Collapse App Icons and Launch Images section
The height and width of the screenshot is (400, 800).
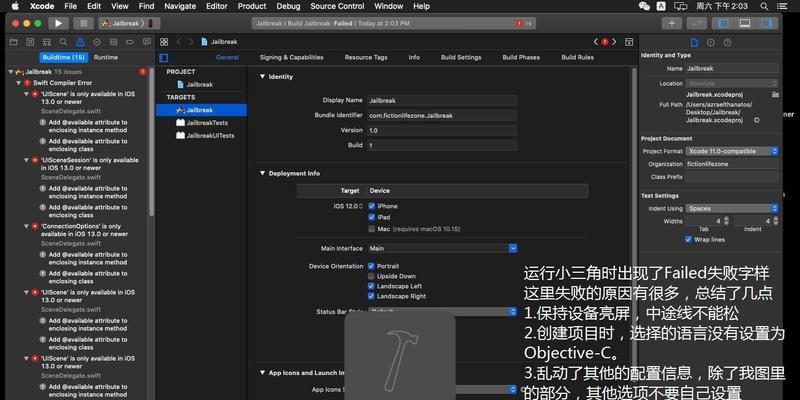[262, 373]
